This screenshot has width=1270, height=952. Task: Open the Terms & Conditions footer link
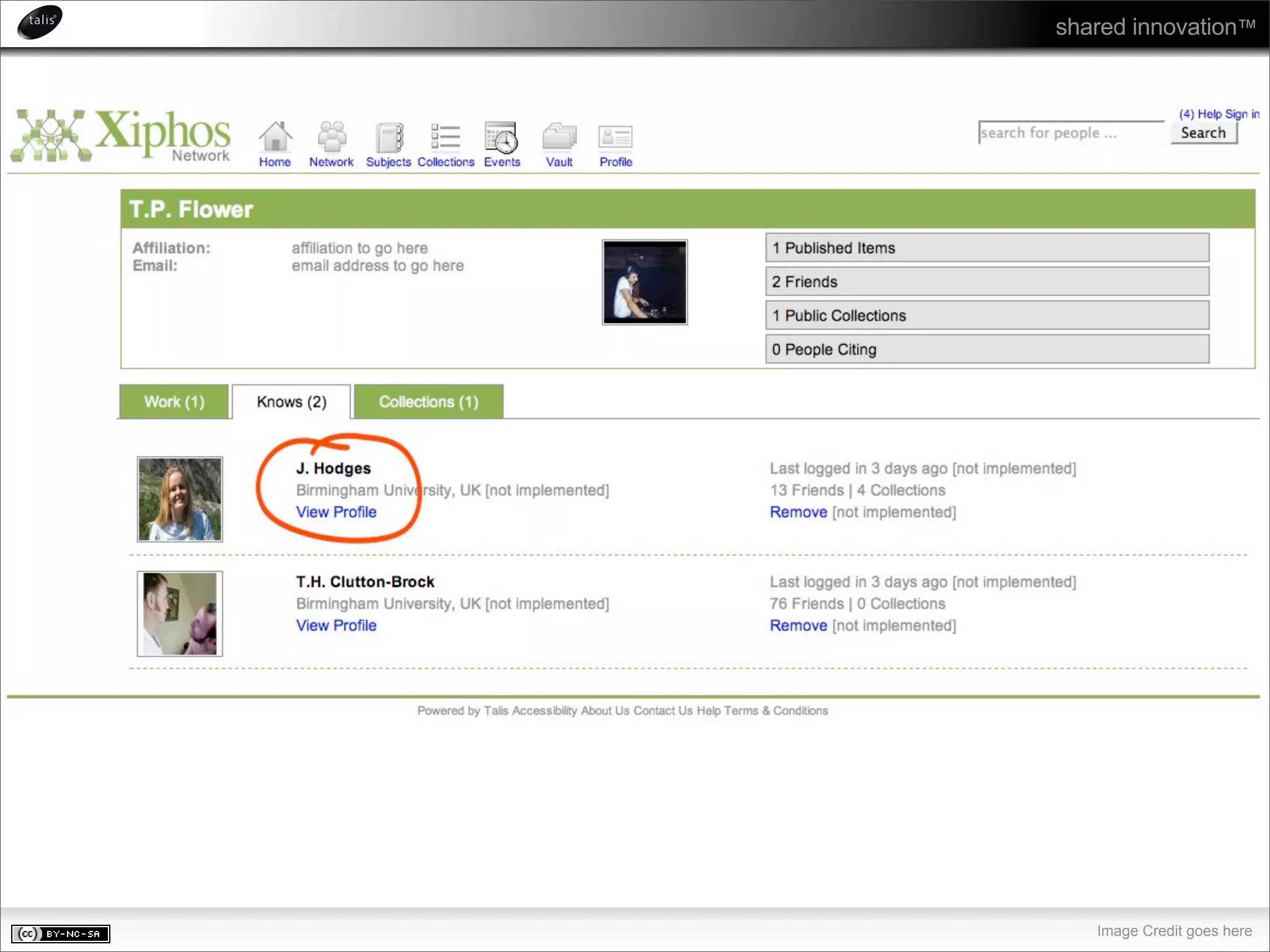(x=776, y=711)
